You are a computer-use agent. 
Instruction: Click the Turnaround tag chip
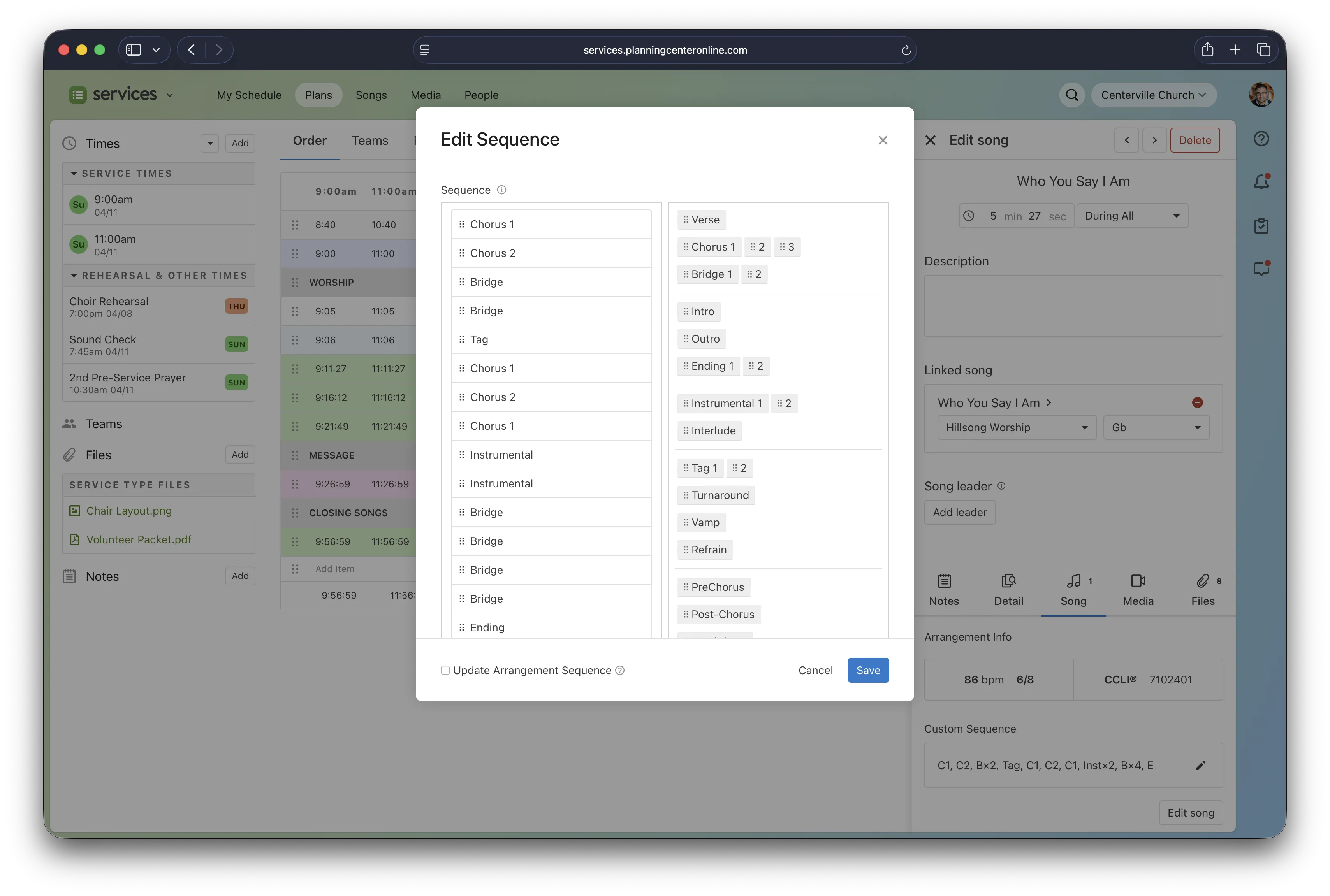pyautogui.click(x=716, y=495)
